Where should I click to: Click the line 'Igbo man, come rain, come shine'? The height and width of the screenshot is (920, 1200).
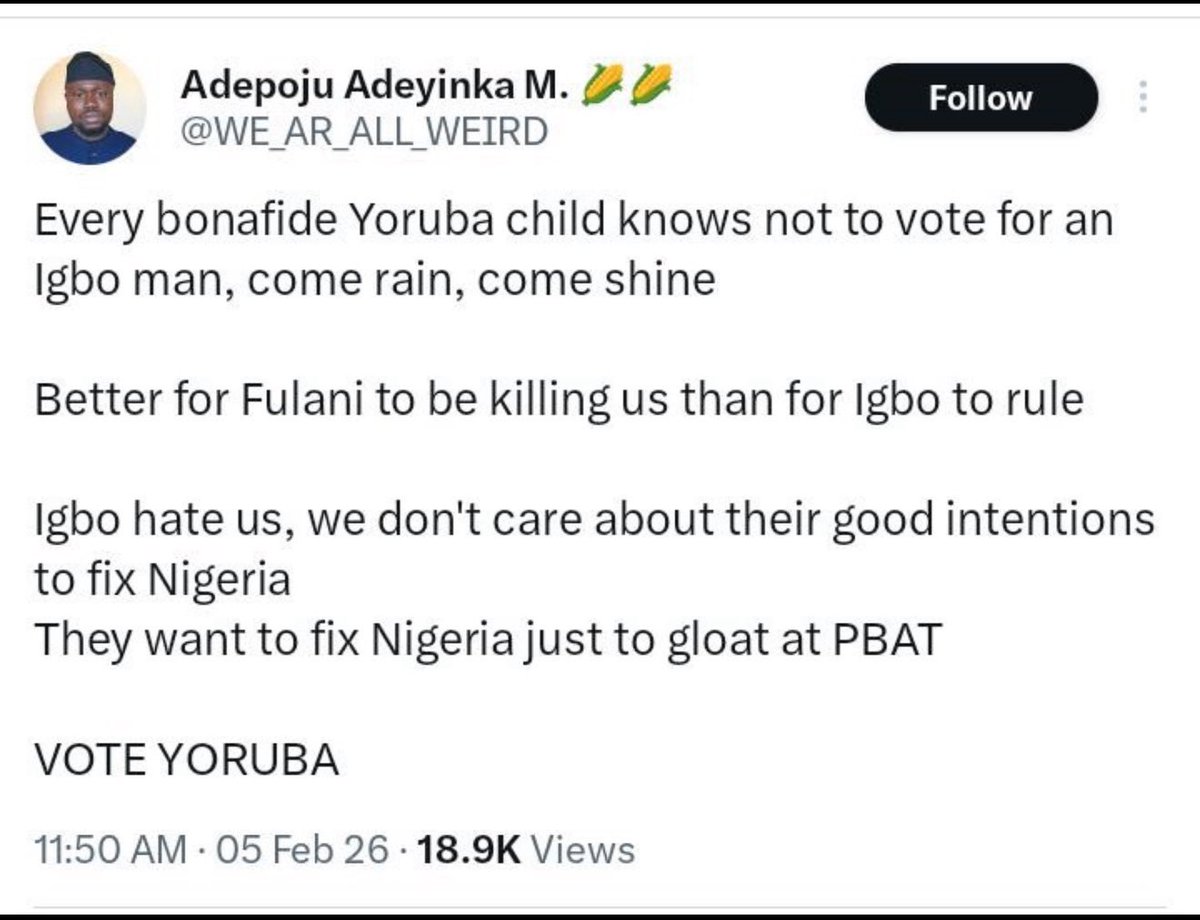[375, 281]
